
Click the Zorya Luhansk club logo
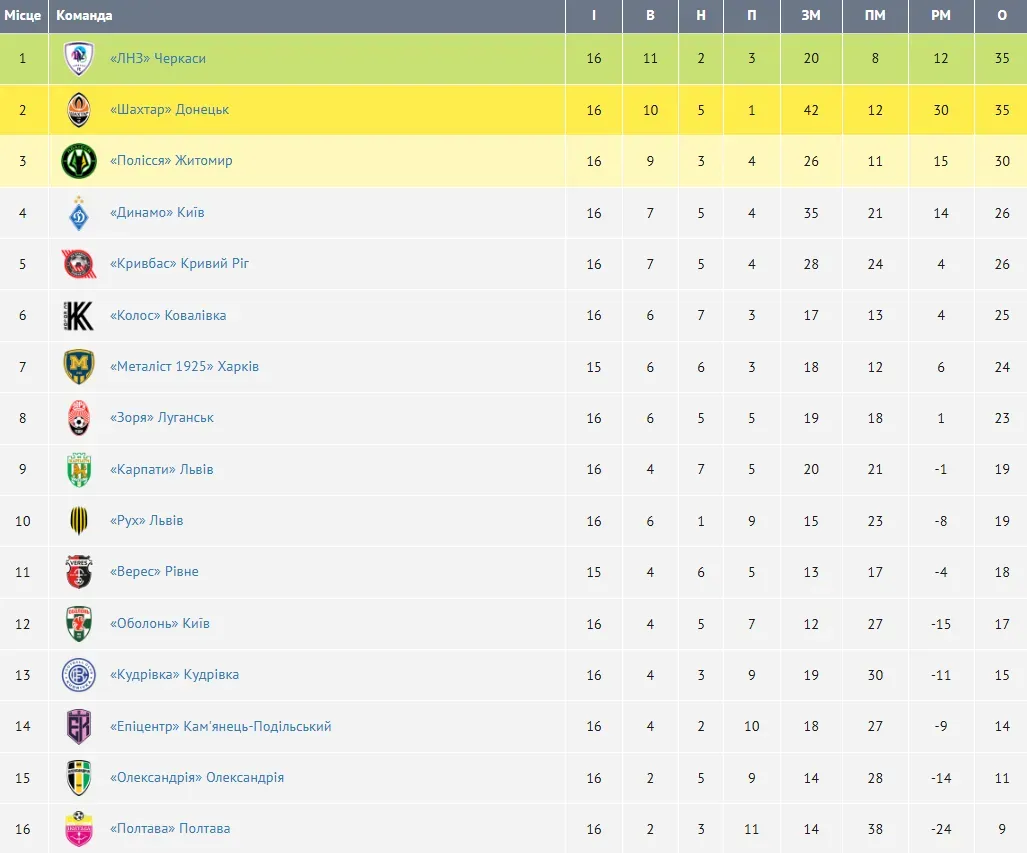click(78, 418)
